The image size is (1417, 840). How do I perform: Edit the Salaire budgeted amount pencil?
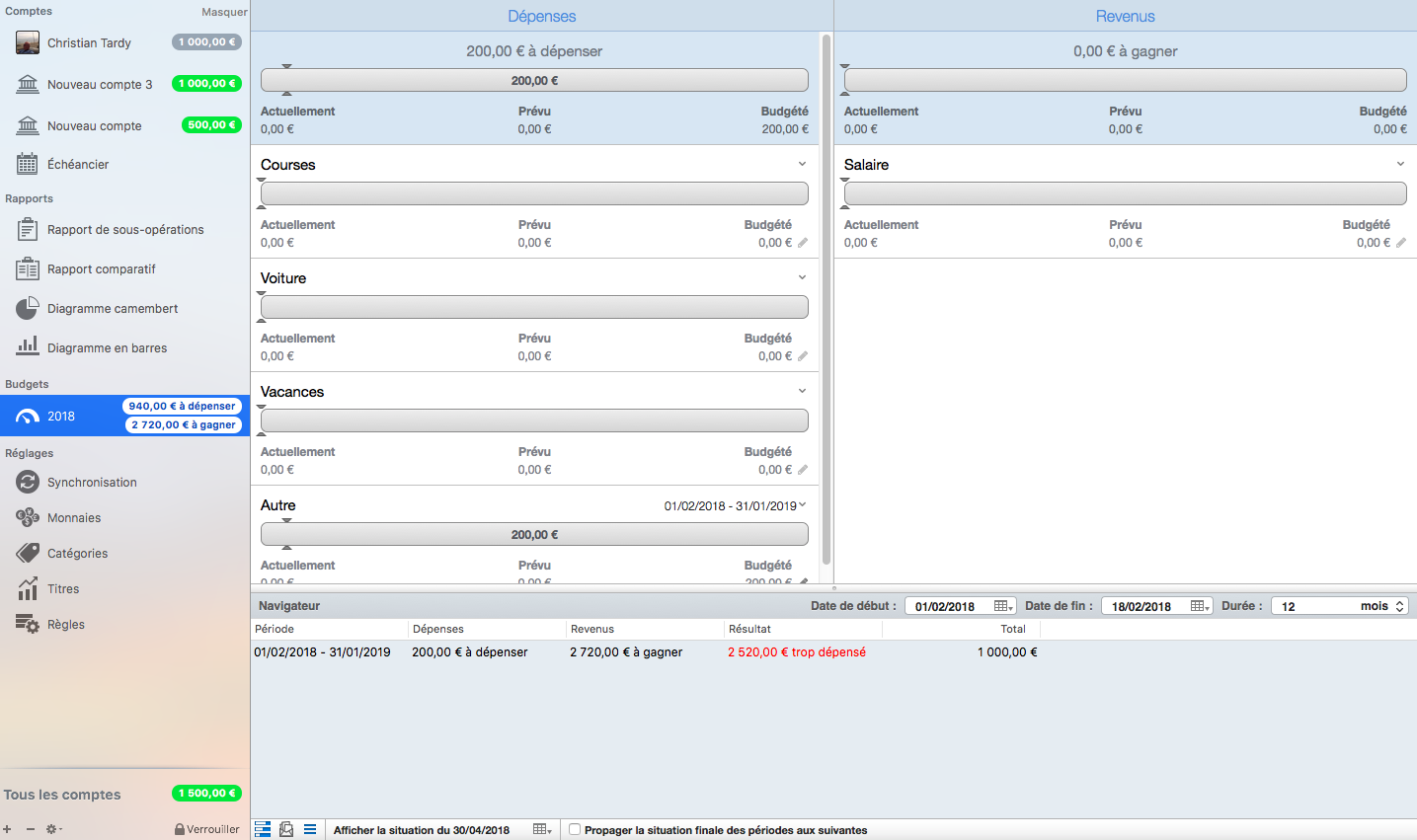tap(1401, 243)
